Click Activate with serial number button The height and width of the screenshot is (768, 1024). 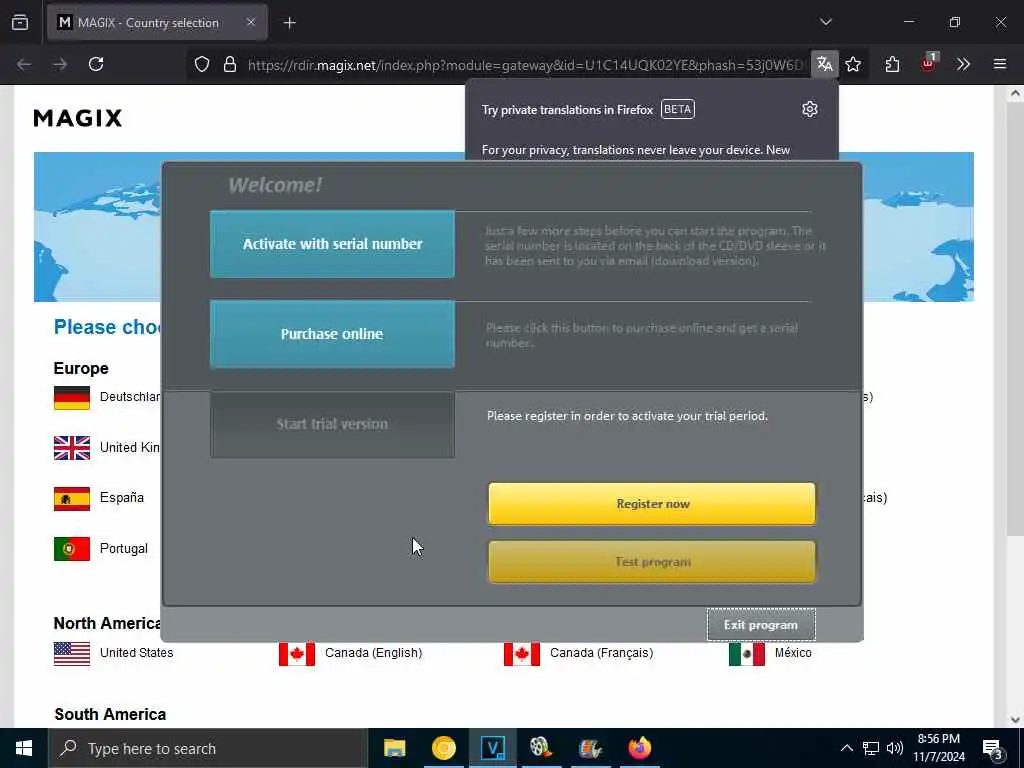pos(332,244)
